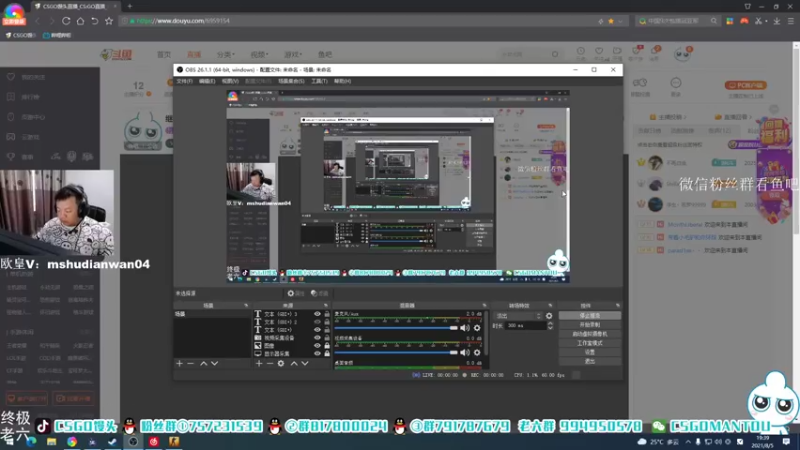
Task: Open File Explorer from the taskbar
Action: point(52,442)
